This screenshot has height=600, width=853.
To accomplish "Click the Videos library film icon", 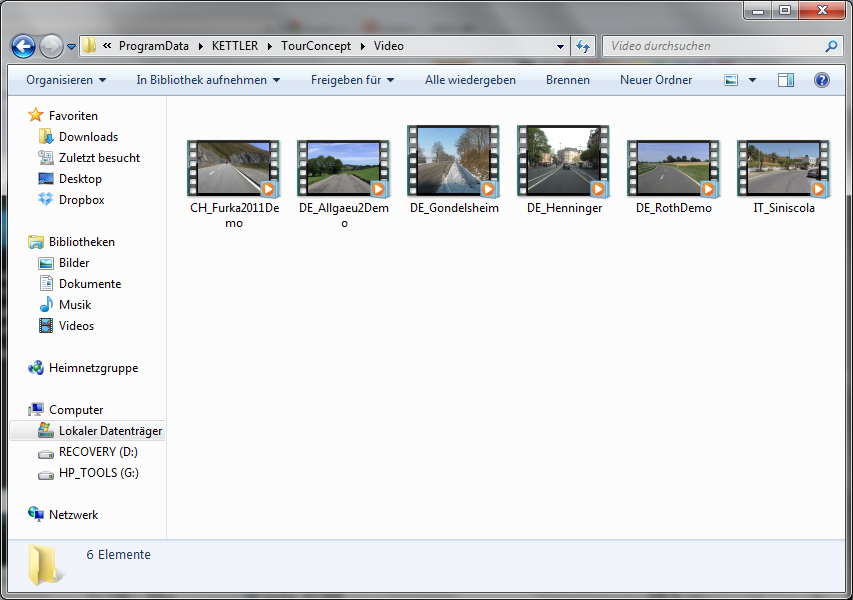I will coord(46,325).
